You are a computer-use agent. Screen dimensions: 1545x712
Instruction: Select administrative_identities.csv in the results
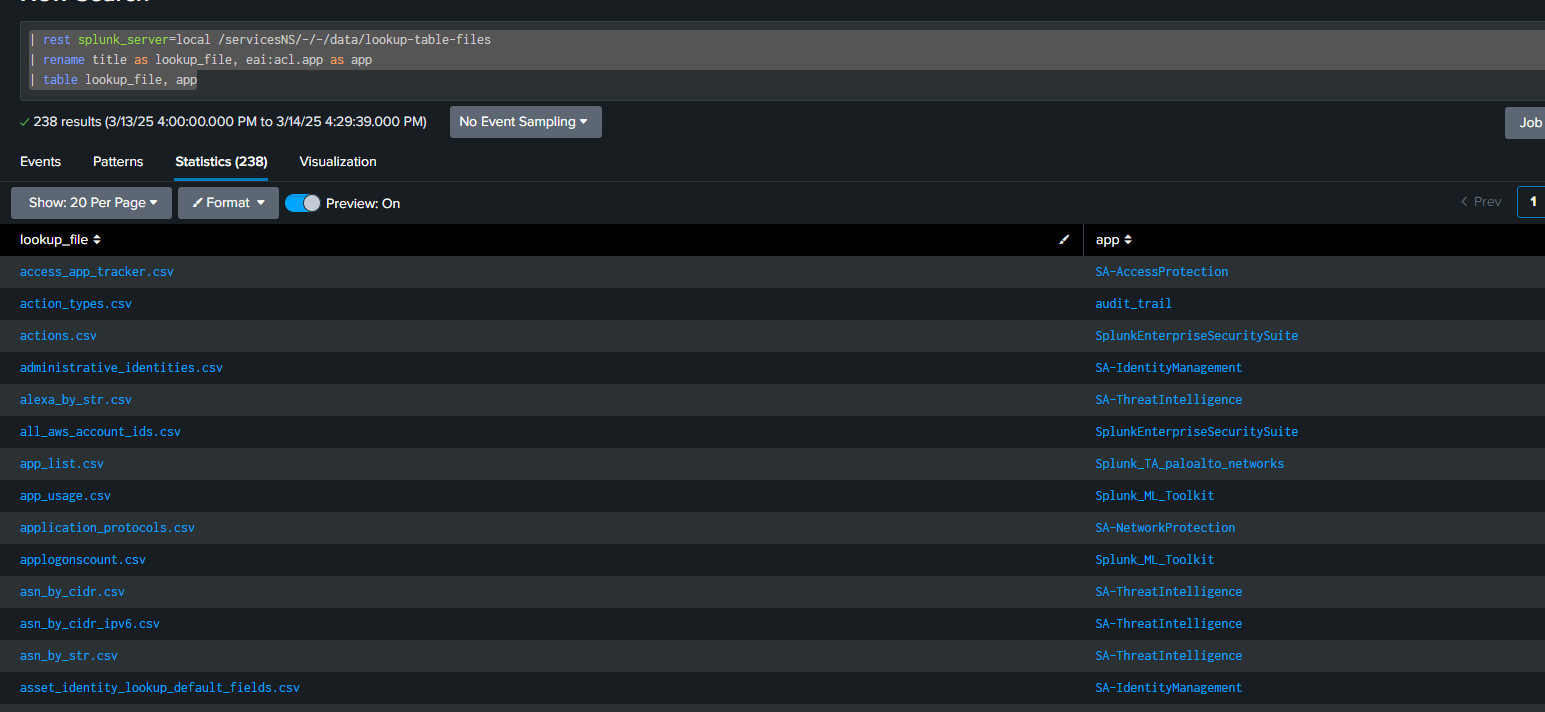pyautogui.click(x=121, y=368)
